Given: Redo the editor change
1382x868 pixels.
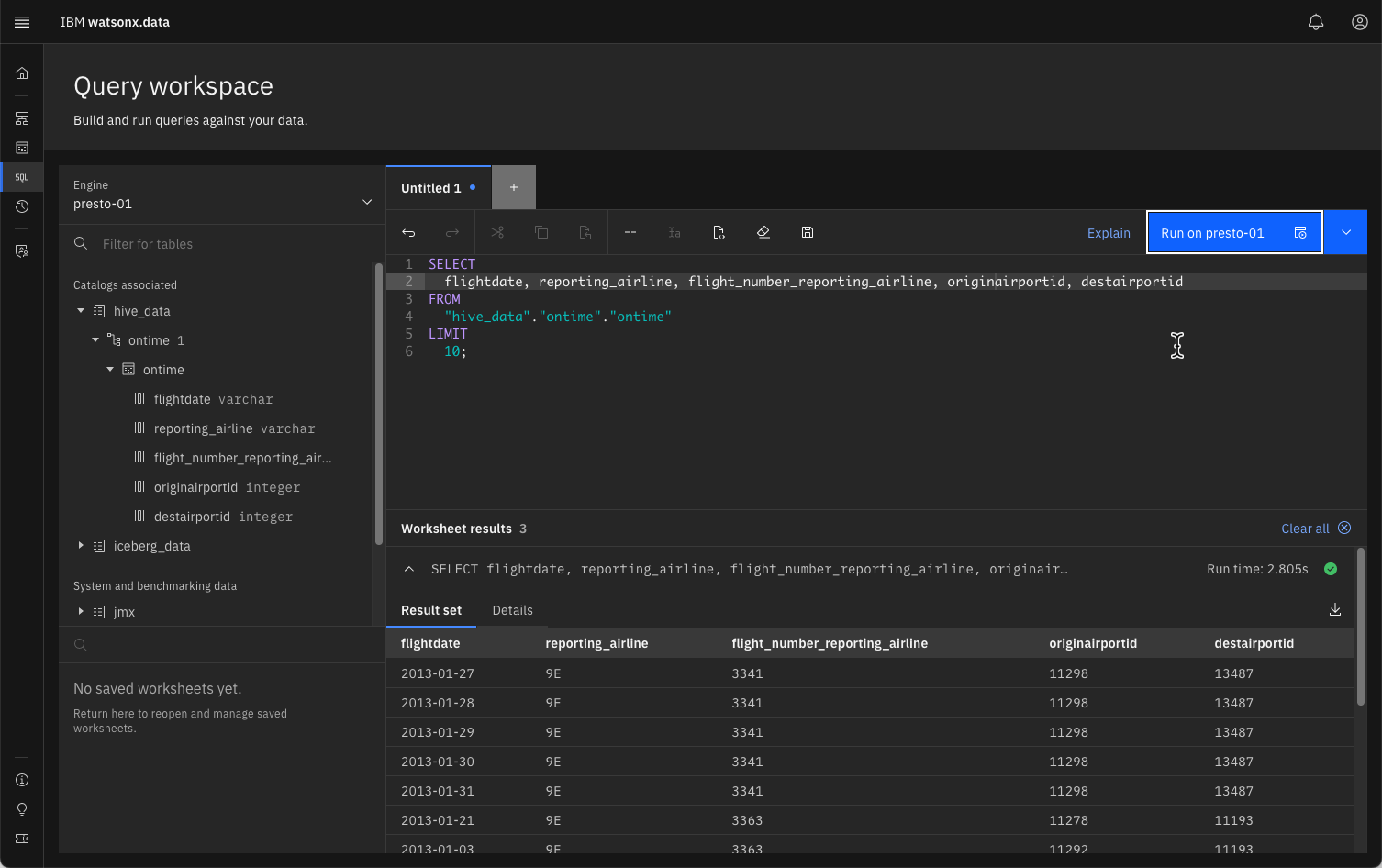Looking at the screenshot, I should [452, 232].
